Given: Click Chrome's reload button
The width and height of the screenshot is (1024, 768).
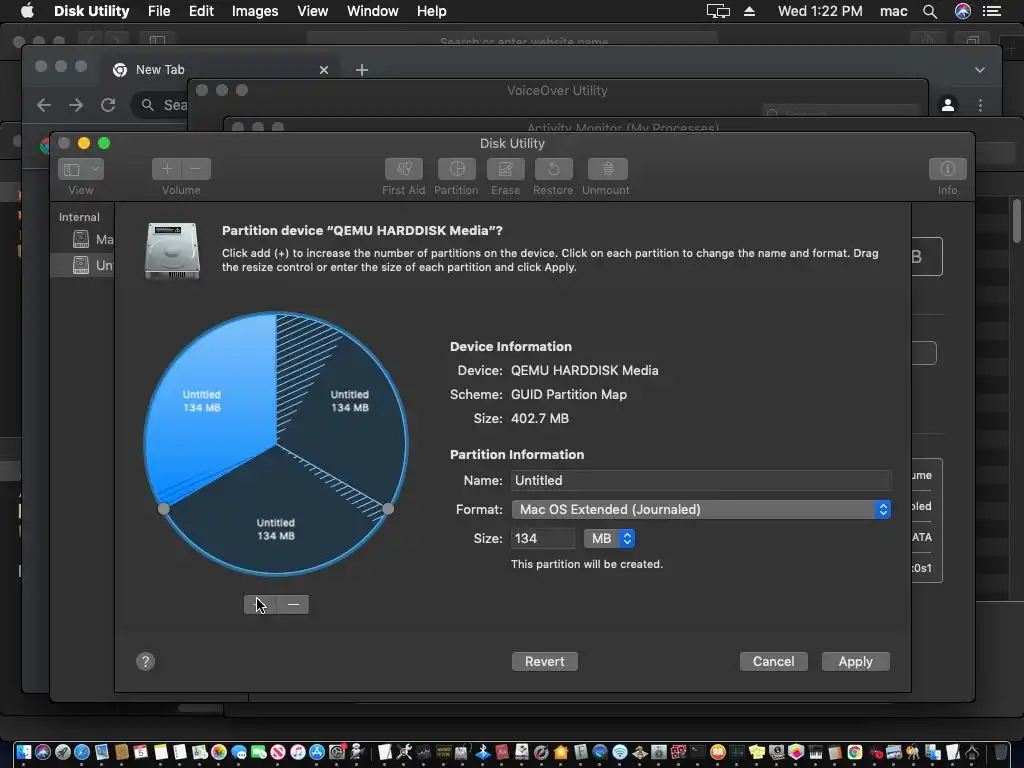Looking at the screenshot, I should tap(108, 105).
